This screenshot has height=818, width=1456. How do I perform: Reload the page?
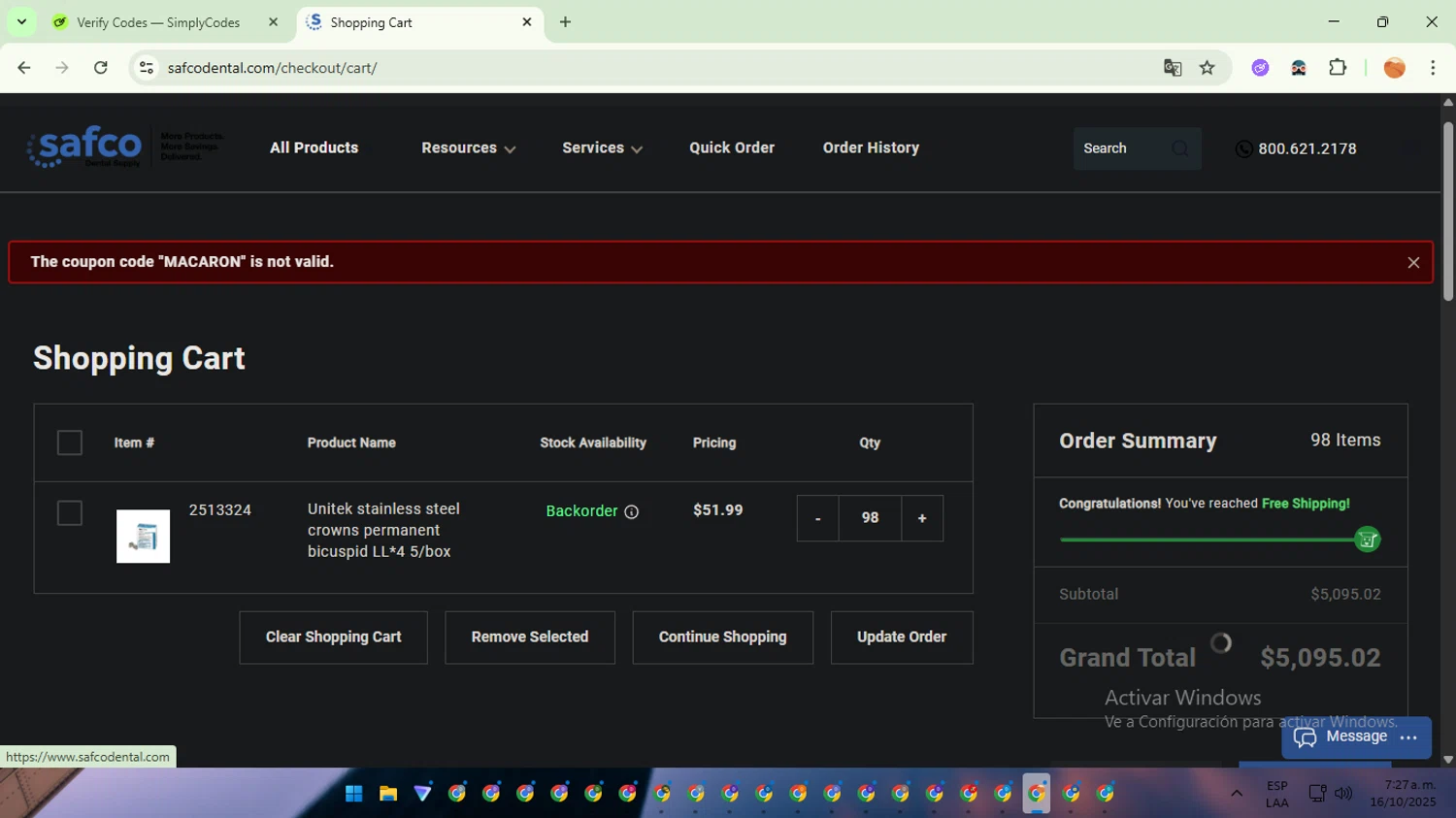[x=100, y=68]
